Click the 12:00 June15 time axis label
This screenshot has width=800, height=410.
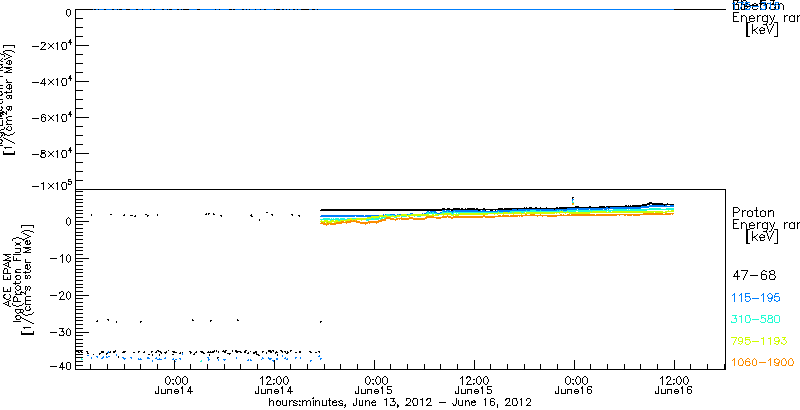pos(474,385)
